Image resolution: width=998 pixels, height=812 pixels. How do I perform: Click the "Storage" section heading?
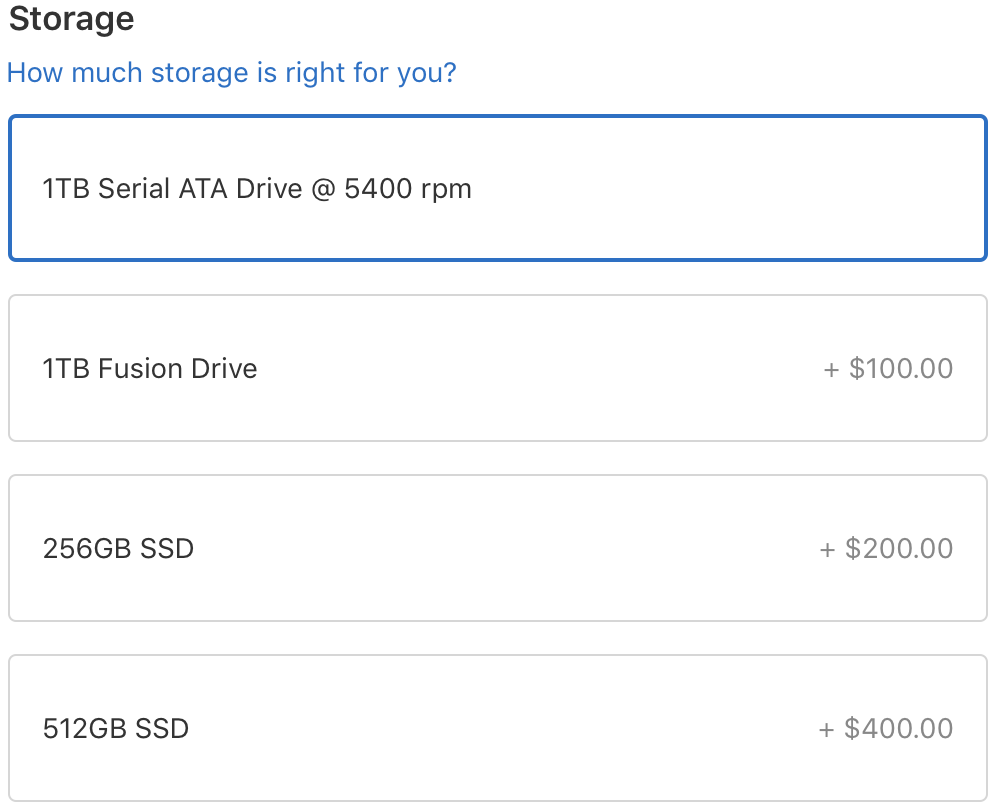coord(71,19)
